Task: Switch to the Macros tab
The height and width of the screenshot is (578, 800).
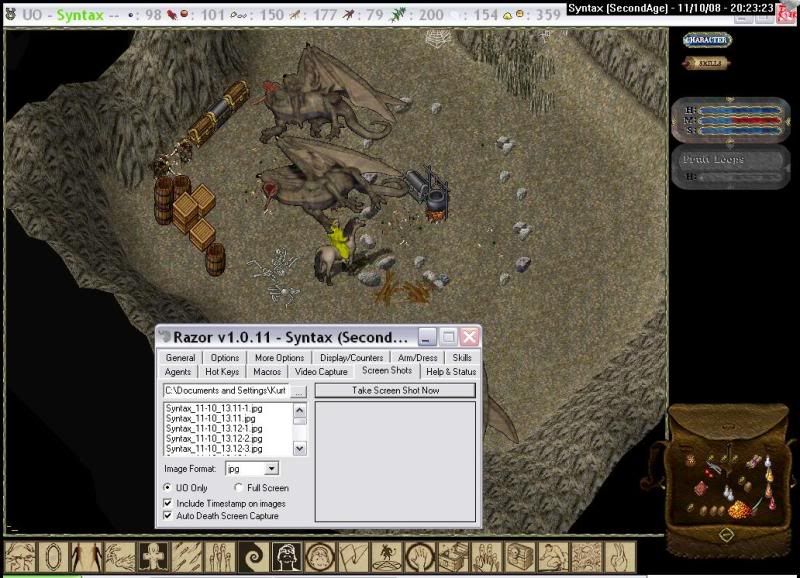Action: pos(267,372)
